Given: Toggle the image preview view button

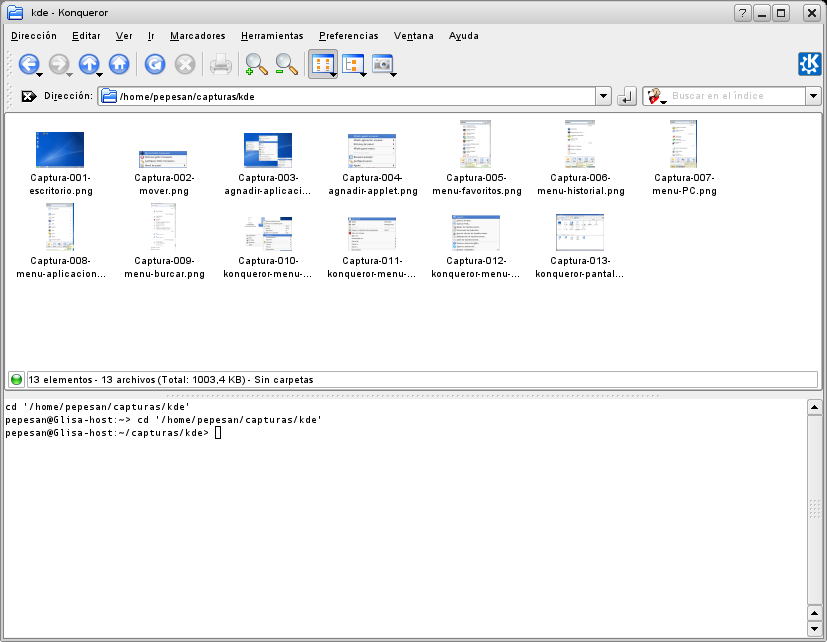Looking at the screenshot, I should (x=383, y=64).
